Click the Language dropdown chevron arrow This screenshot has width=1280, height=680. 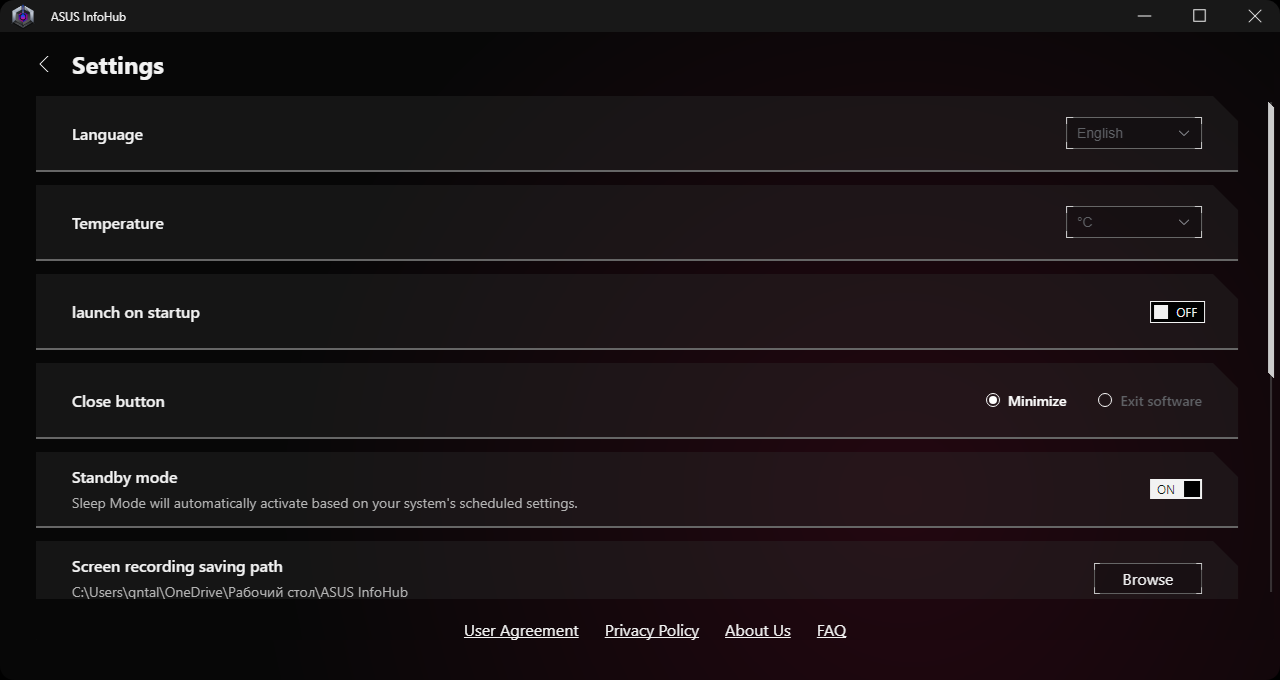[x=1184, y=133]
